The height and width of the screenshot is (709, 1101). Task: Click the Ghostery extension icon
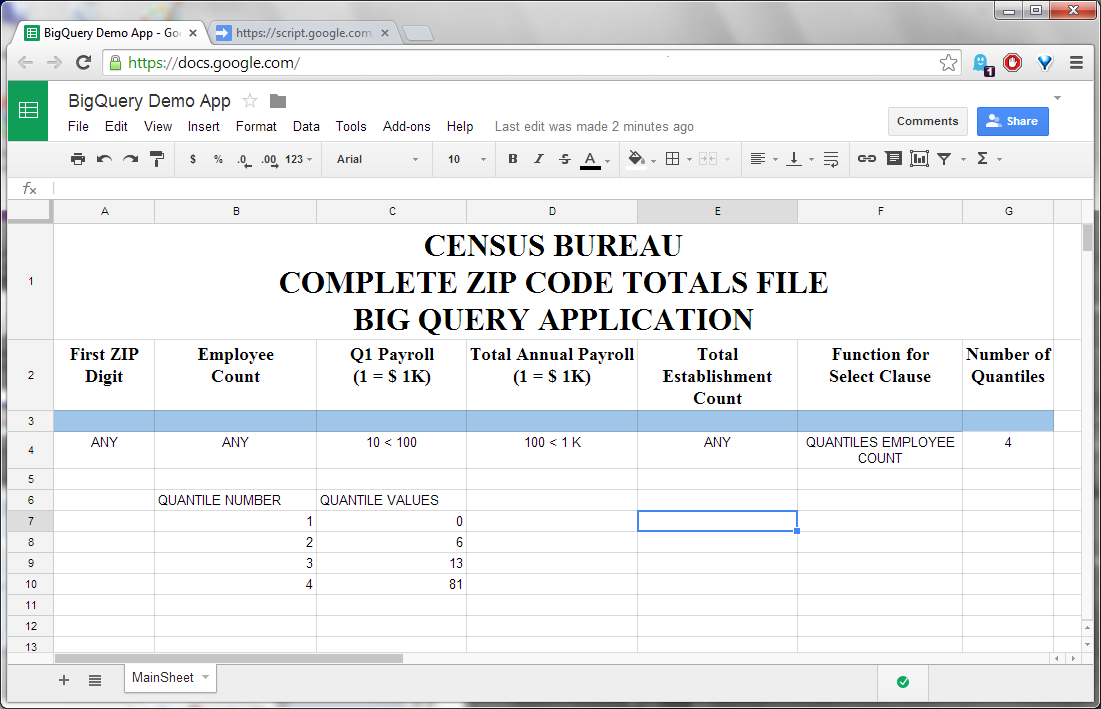981,63
